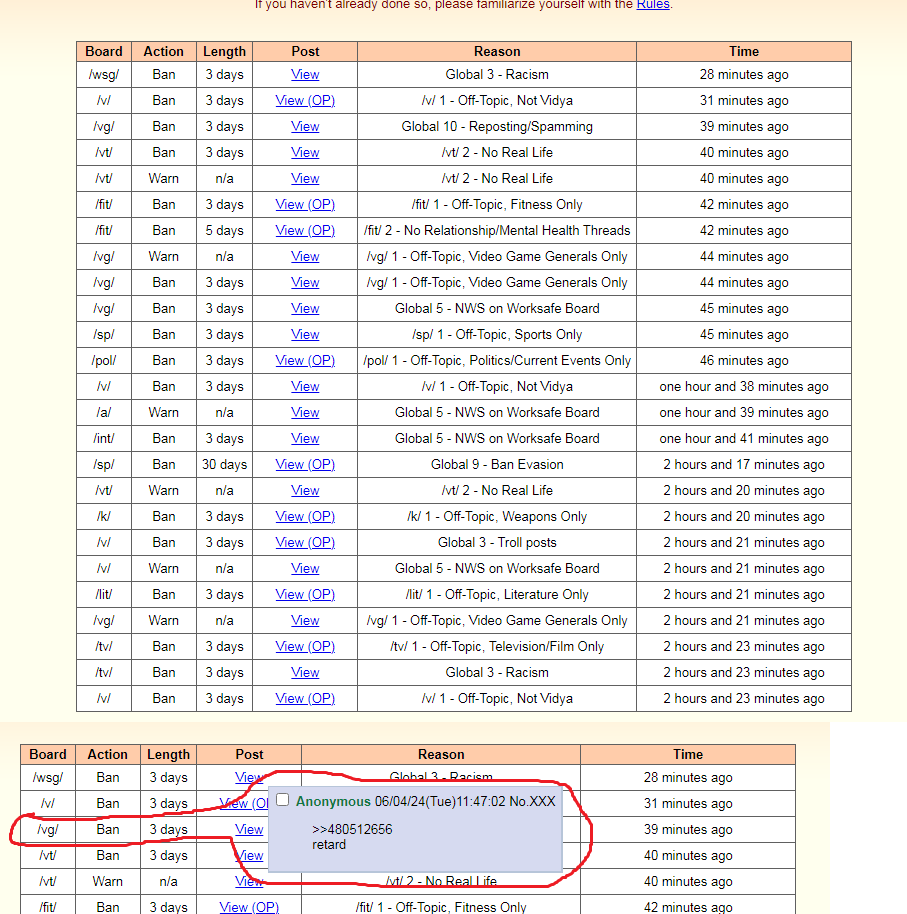Open View link for /sp/ Off-Topic, Sports Only row

tap(305, 335)
